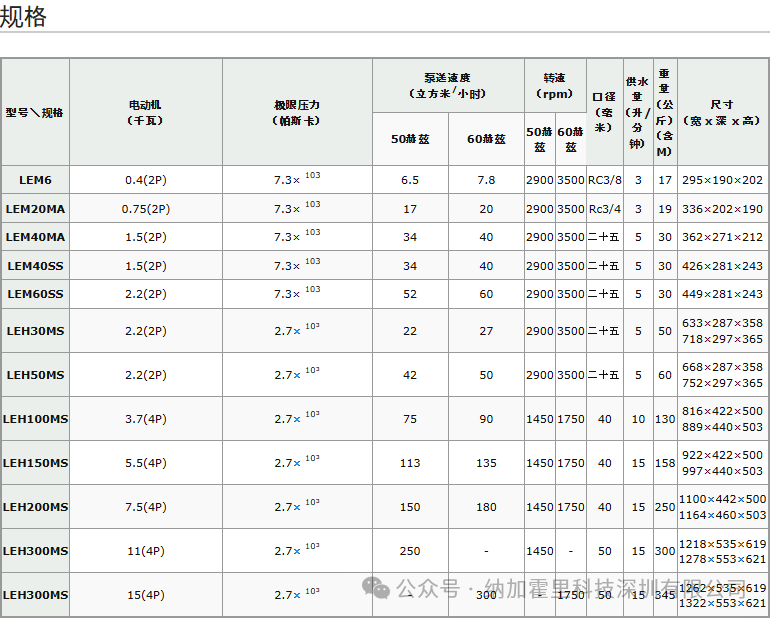This screenshot has height=619, width=771.
Task: Select the motor value 5.5(4P)
Action: click(146, 463)
